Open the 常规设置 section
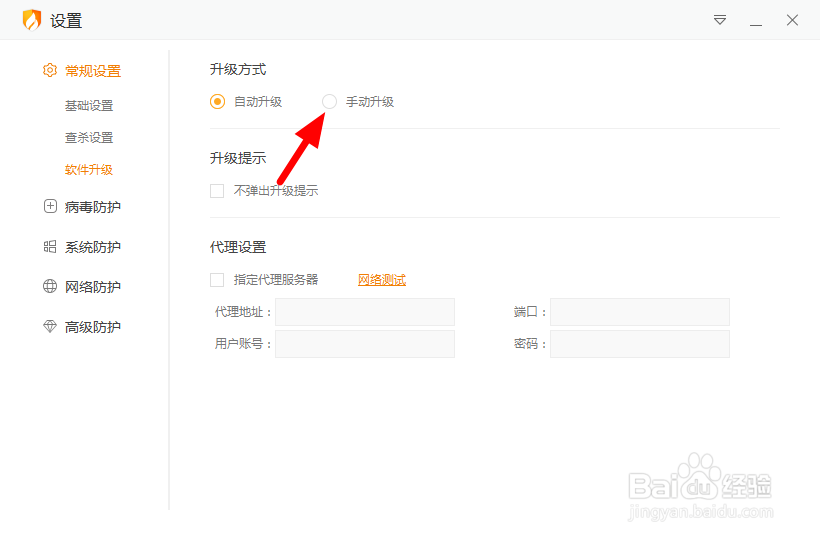Viewport: 820px width, 540px height. click(93, 71)
